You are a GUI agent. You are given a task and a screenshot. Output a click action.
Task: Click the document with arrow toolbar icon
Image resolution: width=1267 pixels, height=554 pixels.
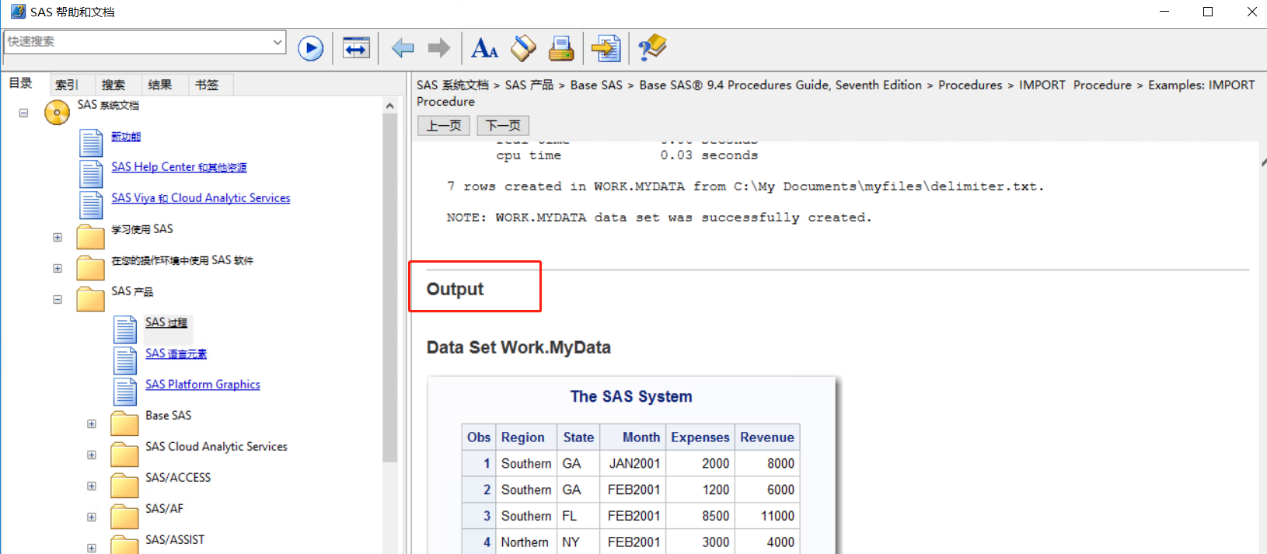coord(605,48)
